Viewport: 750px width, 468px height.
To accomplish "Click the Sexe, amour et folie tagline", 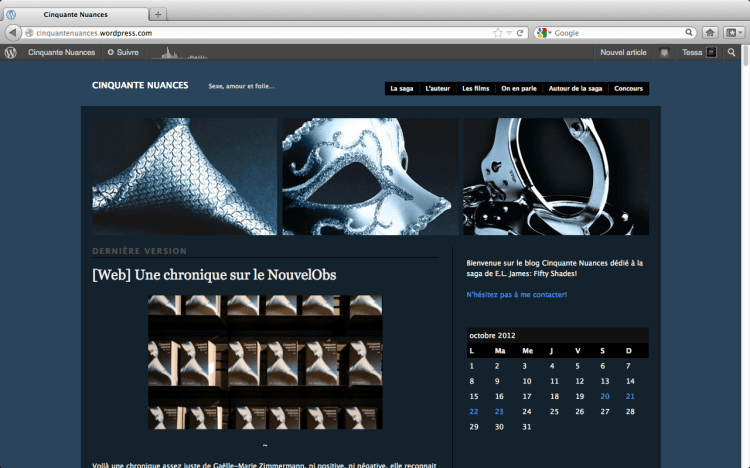I will click(x=242, y=86).
